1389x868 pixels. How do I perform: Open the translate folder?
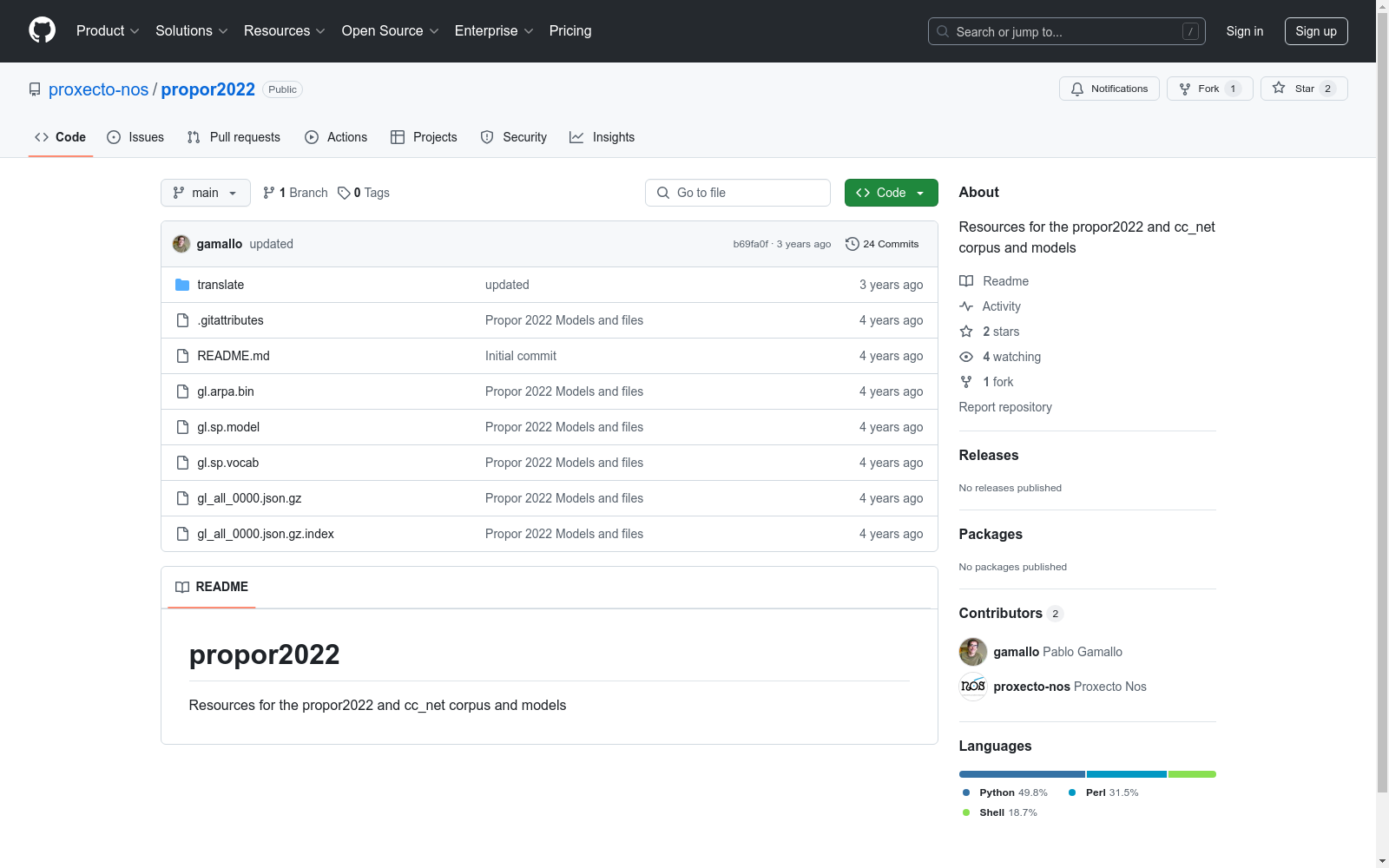click(221, 285)
